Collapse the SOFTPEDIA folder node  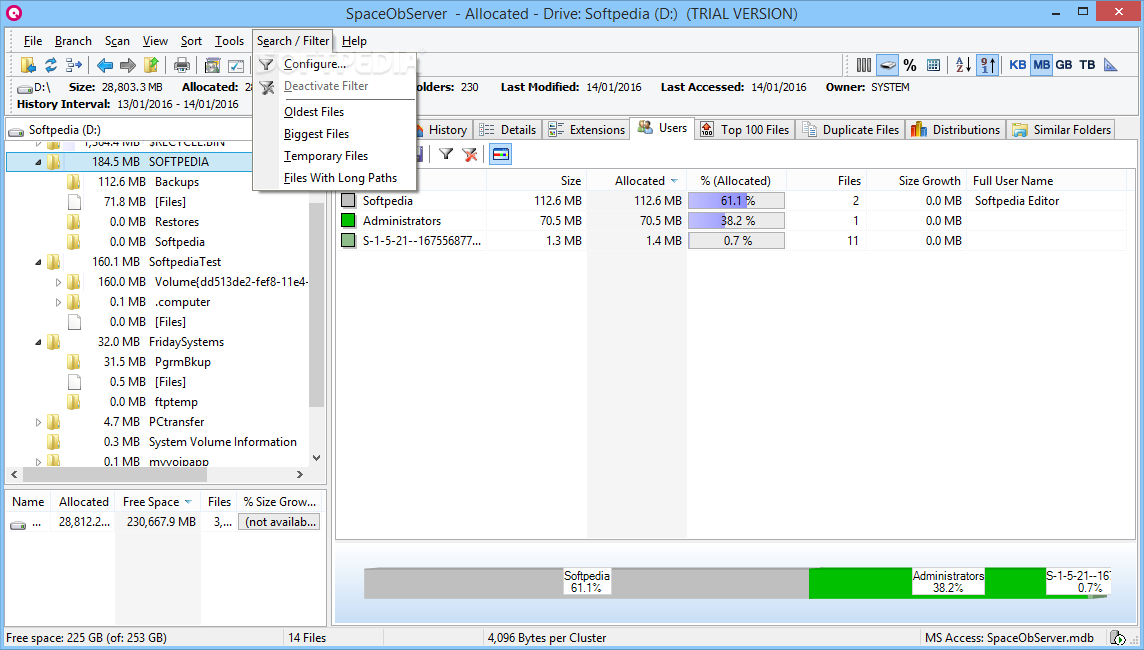(x=39, y=162)
